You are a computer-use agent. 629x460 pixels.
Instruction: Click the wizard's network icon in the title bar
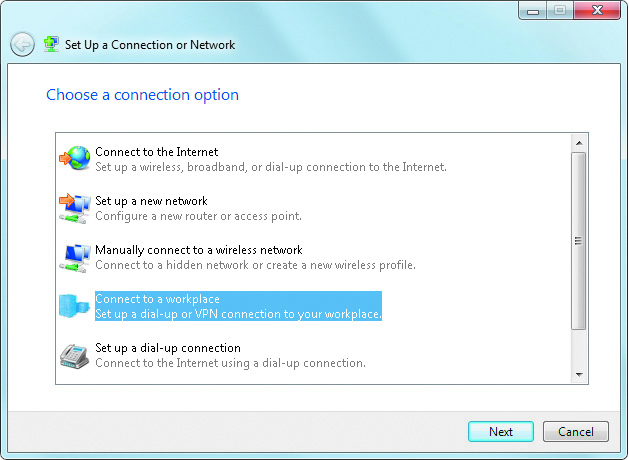(x=51, y=44)
